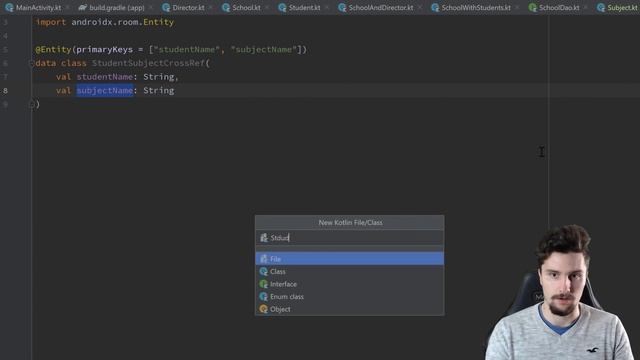
Task: Click the New Kotlin File/Class popup title
Action: [x=350, y=222]
